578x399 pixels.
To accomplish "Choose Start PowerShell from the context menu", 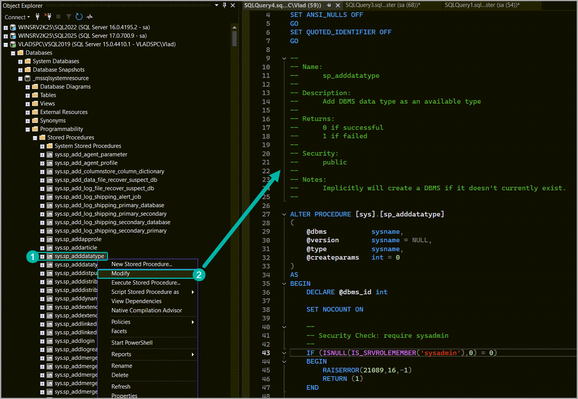I will [147, 343].
